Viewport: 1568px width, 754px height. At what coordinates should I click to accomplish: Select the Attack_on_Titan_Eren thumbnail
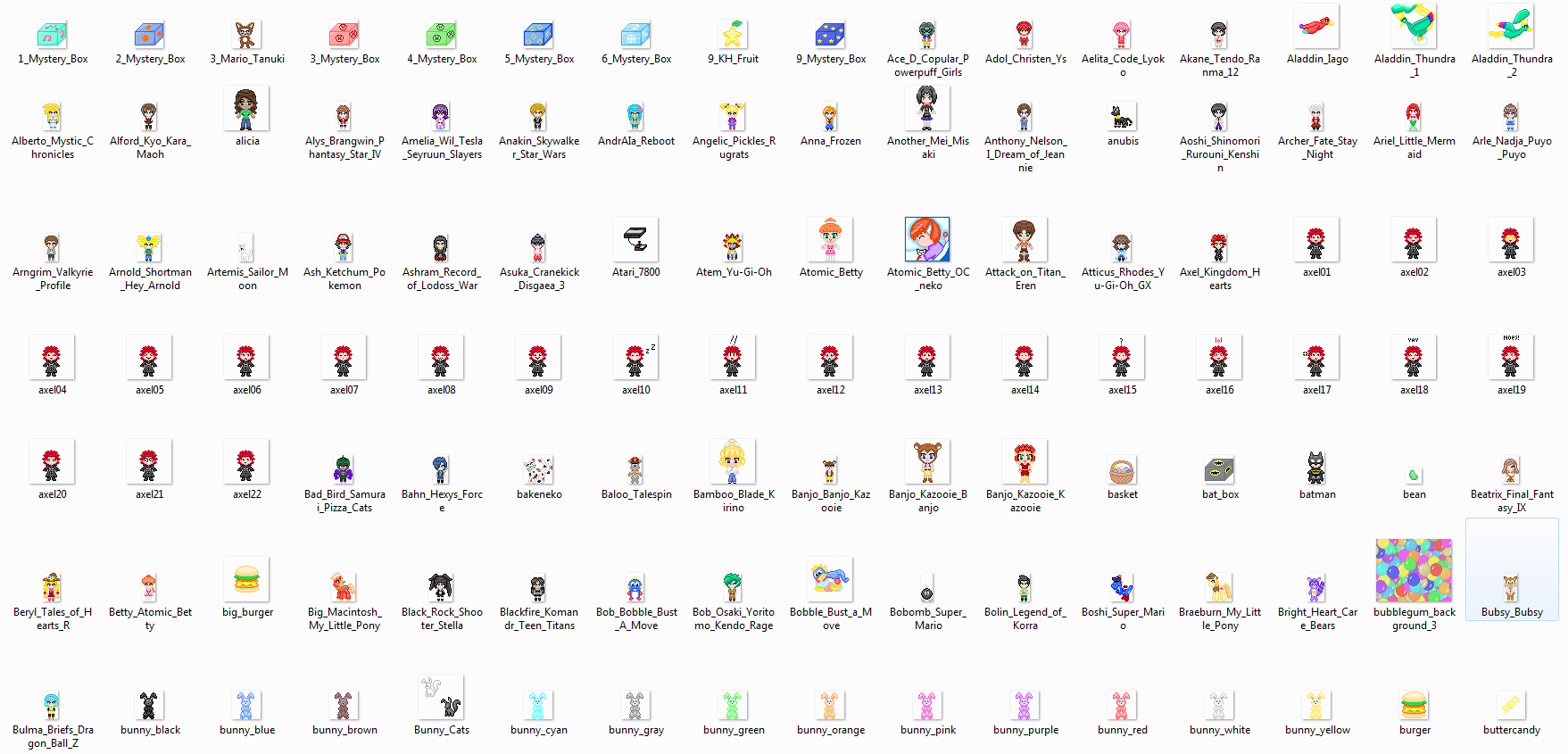pos(1025,239)
